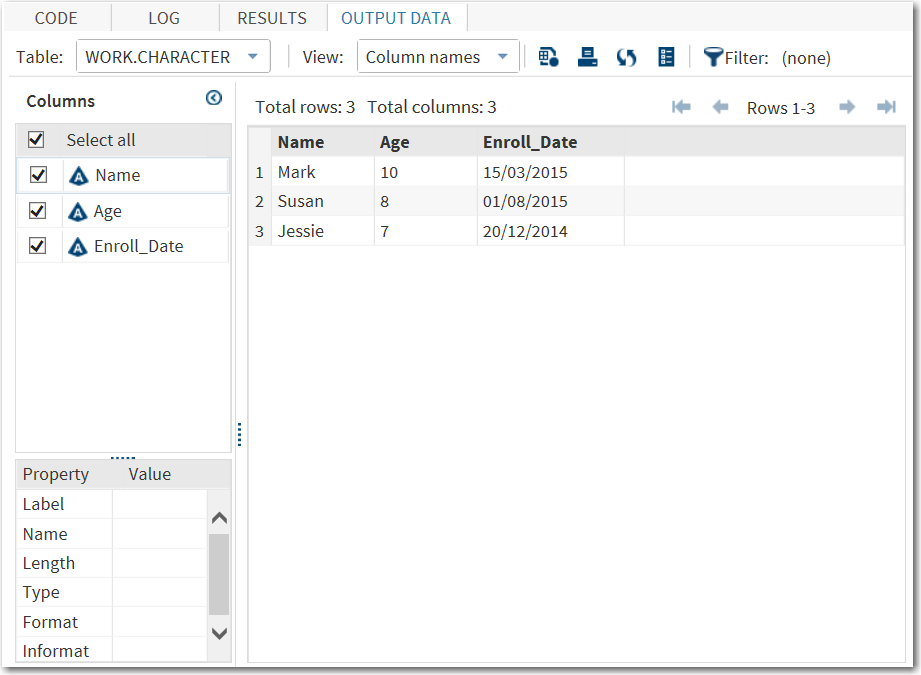This screenshot has height=675, width=921.
Task: Open the column display list icon
Action: click(x=666, y=57)
